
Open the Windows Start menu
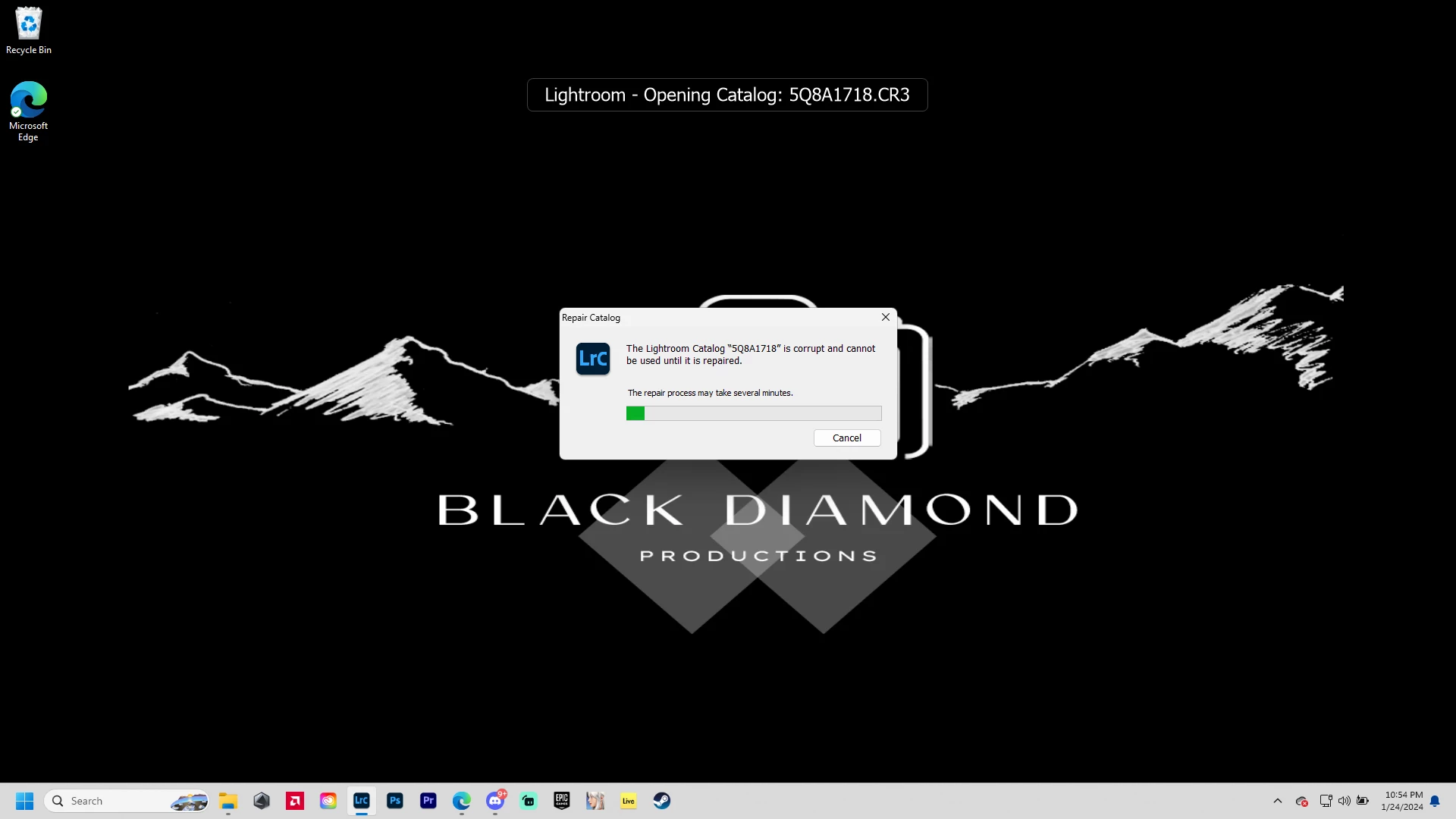[x=24, y=801]
